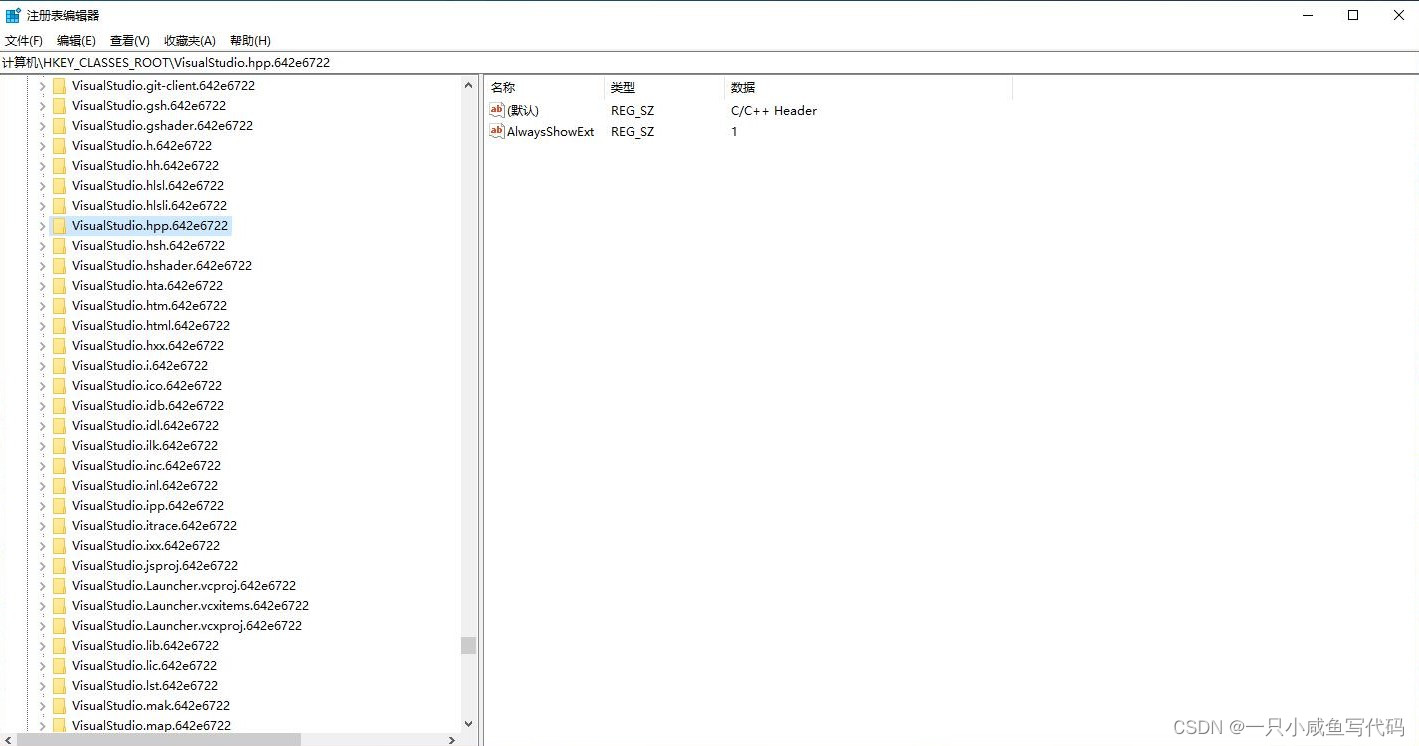Click the AlwaysShowExt string value icon

tap(497, 131)
